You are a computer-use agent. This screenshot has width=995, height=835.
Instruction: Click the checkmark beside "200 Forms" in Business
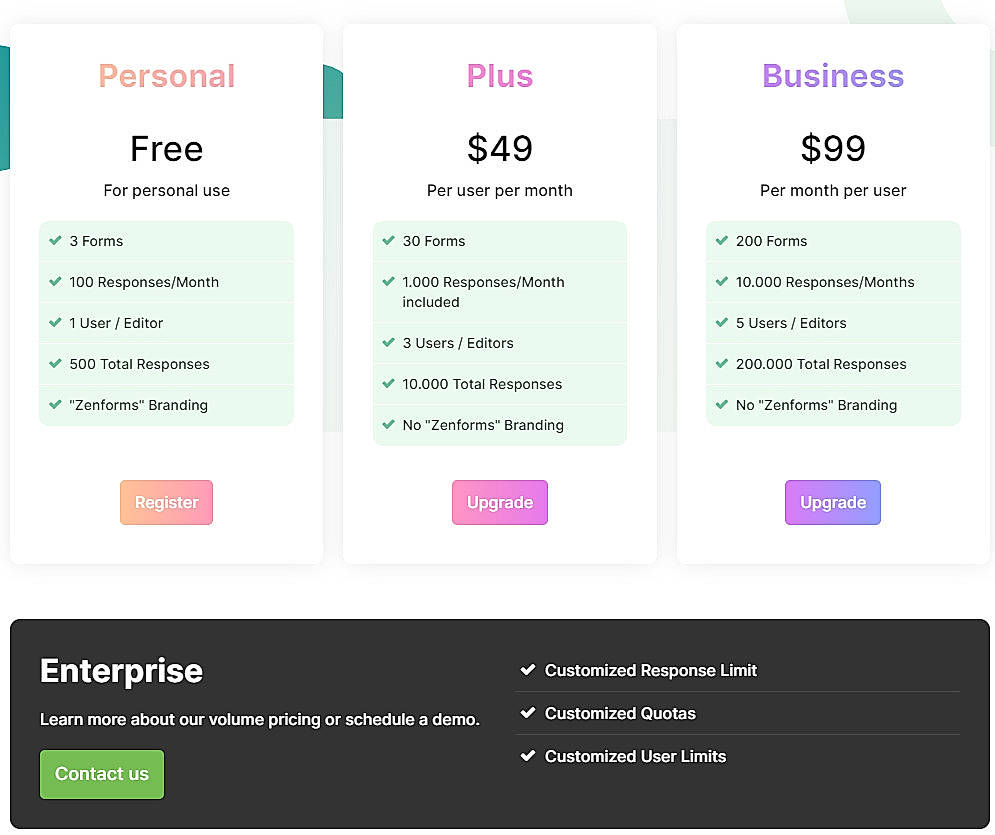720,241
